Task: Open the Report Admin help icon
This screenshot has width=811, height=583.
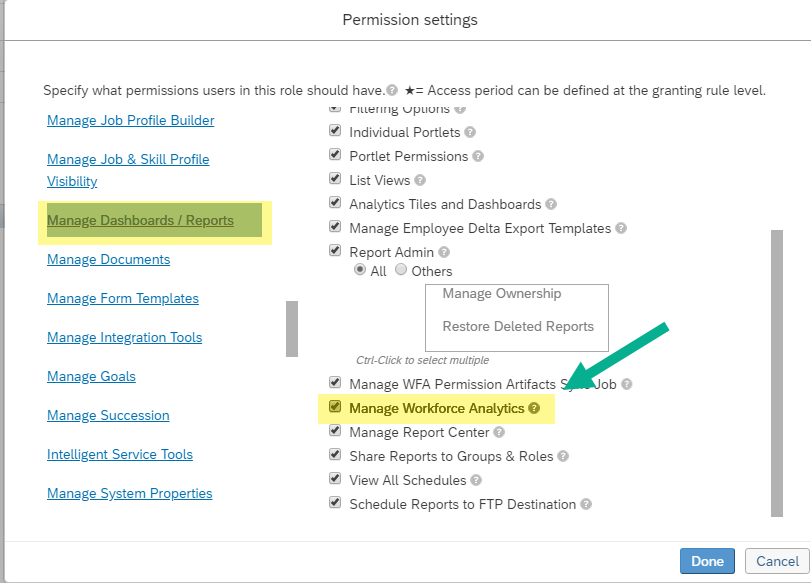Action: click(444, 252)
